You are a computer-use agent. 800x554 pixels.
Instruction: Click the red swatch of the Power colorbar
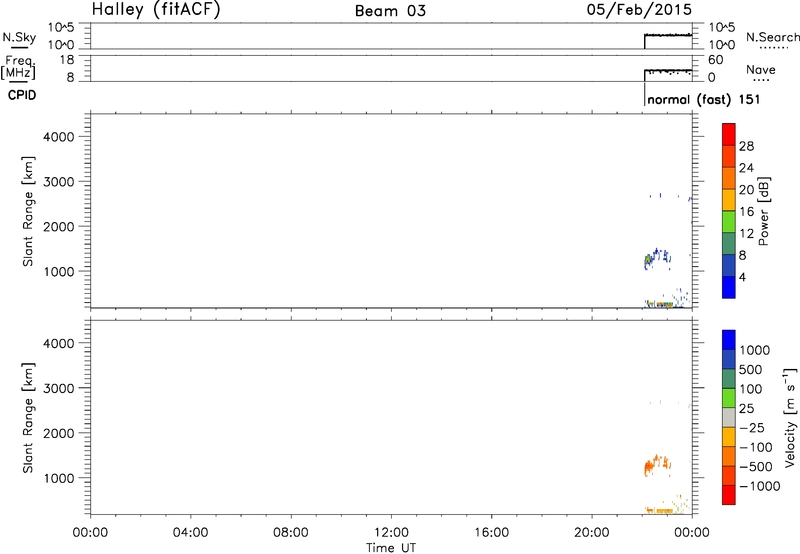coord(729,135)
